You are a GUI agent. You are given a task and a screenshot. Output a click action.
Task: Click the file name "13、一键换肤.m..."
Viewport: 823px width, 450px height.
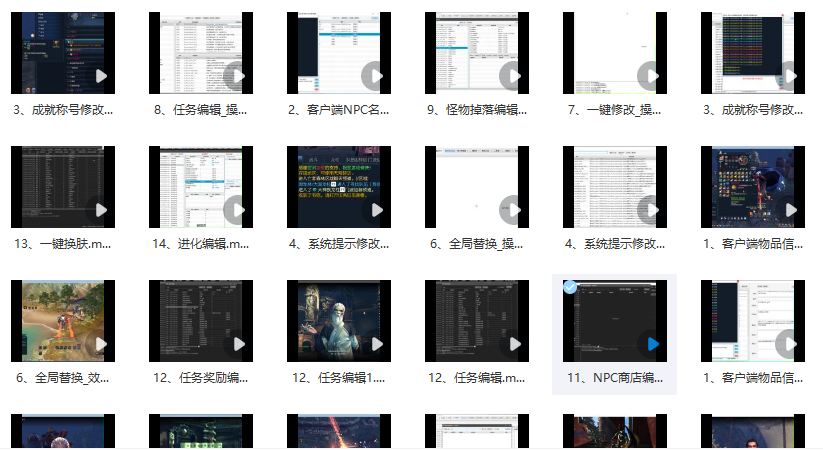(62, 244)
